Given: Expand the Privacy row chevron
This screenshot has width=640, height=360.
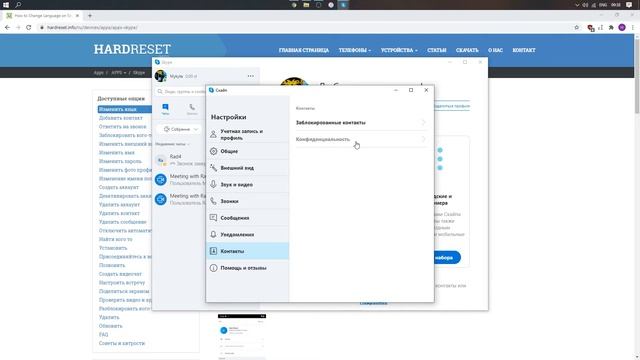Looking at the screenshot, I should coord(423,139).
